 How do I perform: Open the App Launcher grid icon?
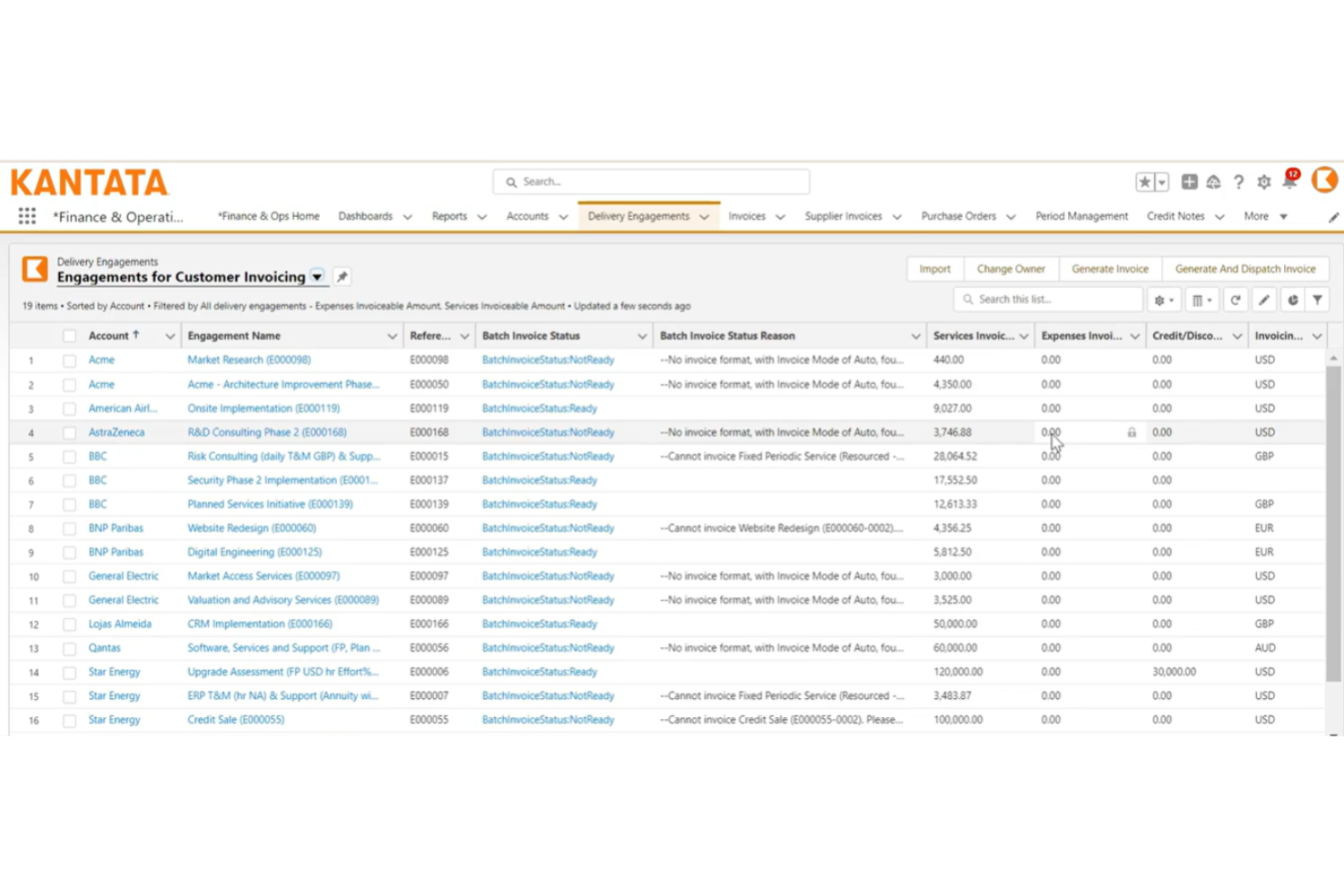tap(27, 216)
